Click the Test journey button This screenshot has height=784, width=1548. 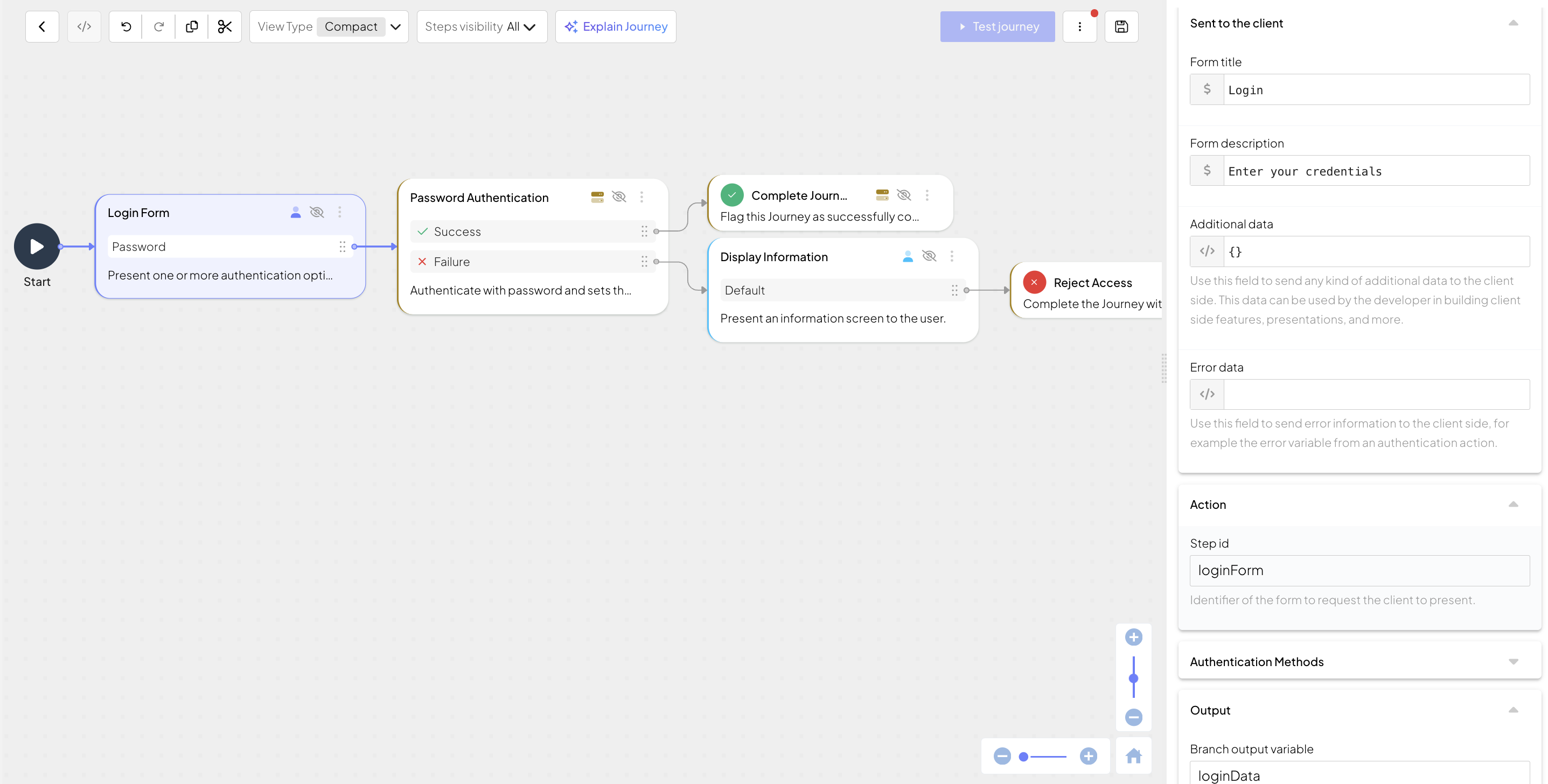[997, 26]
